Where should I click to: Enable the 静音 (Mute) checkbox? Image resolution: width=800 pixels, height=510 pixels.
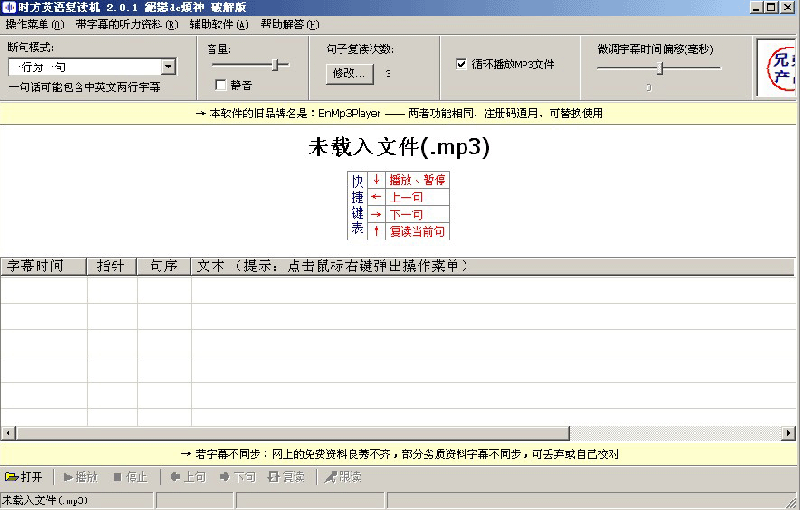point(221,85)
